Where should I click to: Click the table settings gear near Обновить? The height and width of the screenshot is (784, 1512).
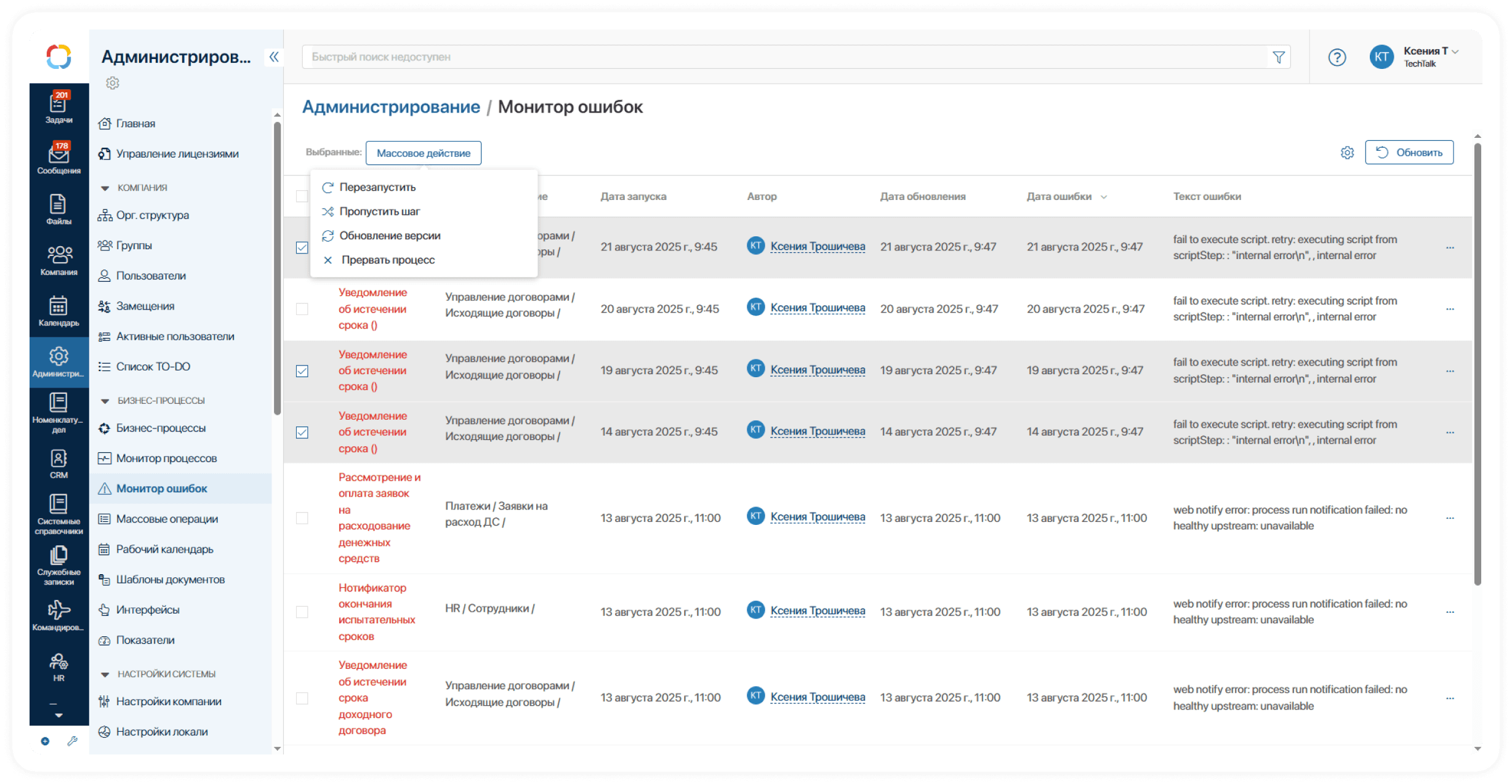[1347, 153]
